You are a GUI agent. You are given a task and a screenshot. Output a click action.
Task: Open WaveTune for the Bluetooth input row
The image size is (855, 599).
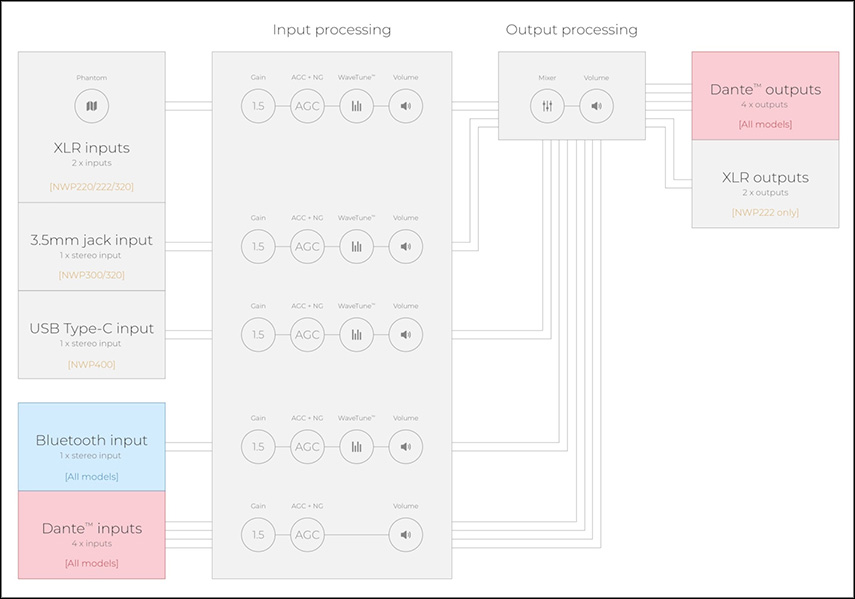click(356, 446)
